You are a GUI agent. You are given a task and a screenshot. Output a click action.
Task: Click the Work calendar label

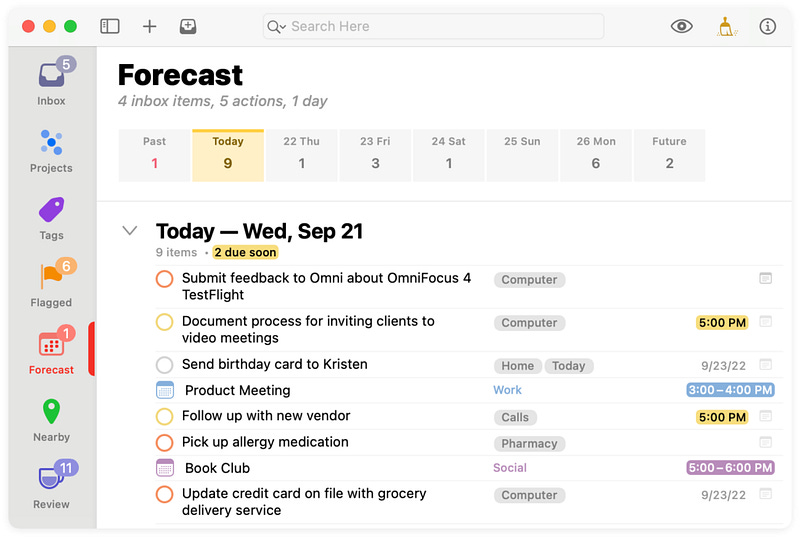pos(507,390)
